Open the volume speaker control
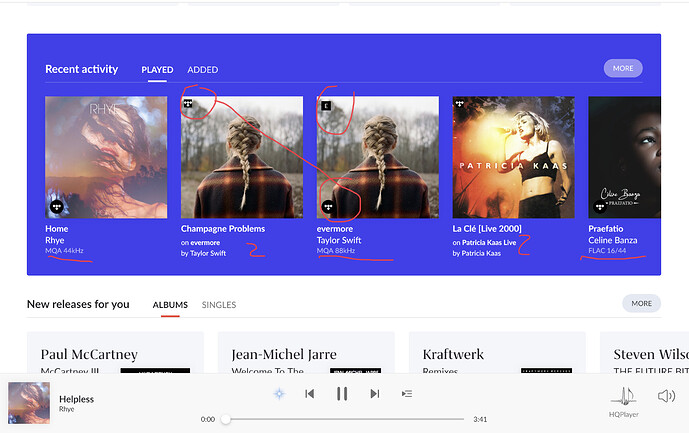Image resolution: width=689 pixels, height=433 pixels. click(x=666, y=396)
